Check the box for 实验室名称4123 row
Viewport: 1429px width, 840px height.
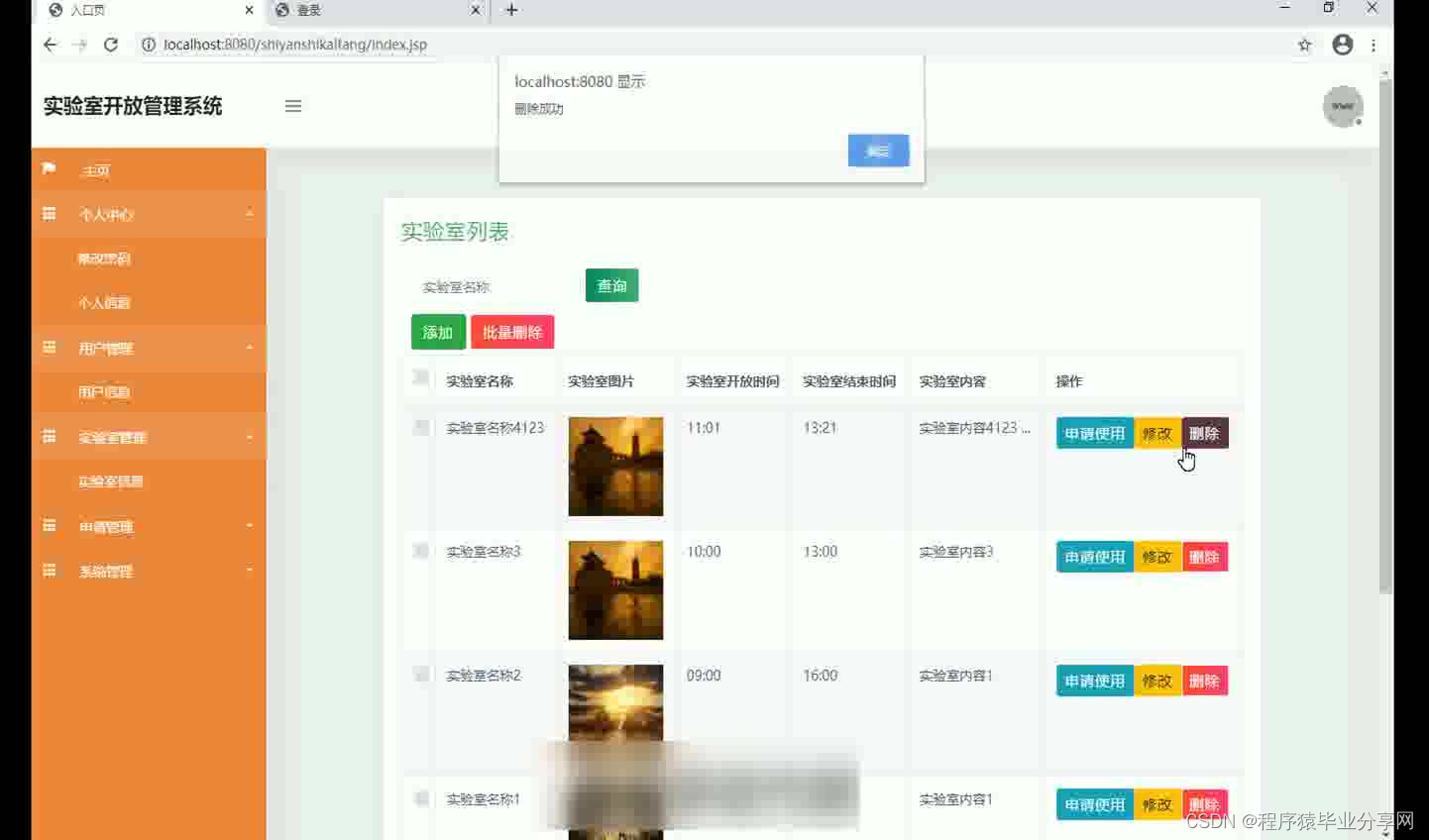coord(421,427)
